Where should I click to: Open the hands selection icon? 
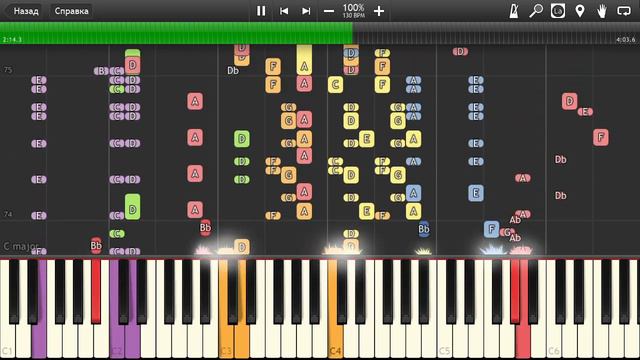pyautogui.click(x=602, y=11)
